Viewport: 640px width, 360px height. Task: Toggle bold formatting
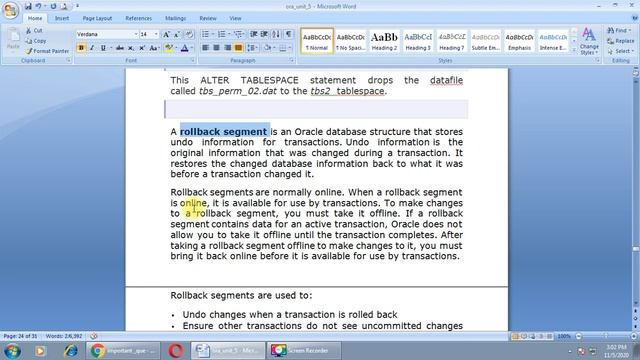click(81, 48)
